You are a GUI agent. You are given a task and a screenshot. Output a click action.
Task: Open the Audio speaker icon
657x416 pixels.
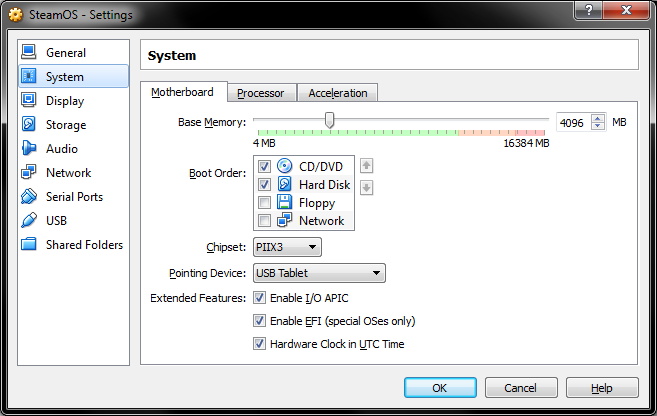point(29,148)
